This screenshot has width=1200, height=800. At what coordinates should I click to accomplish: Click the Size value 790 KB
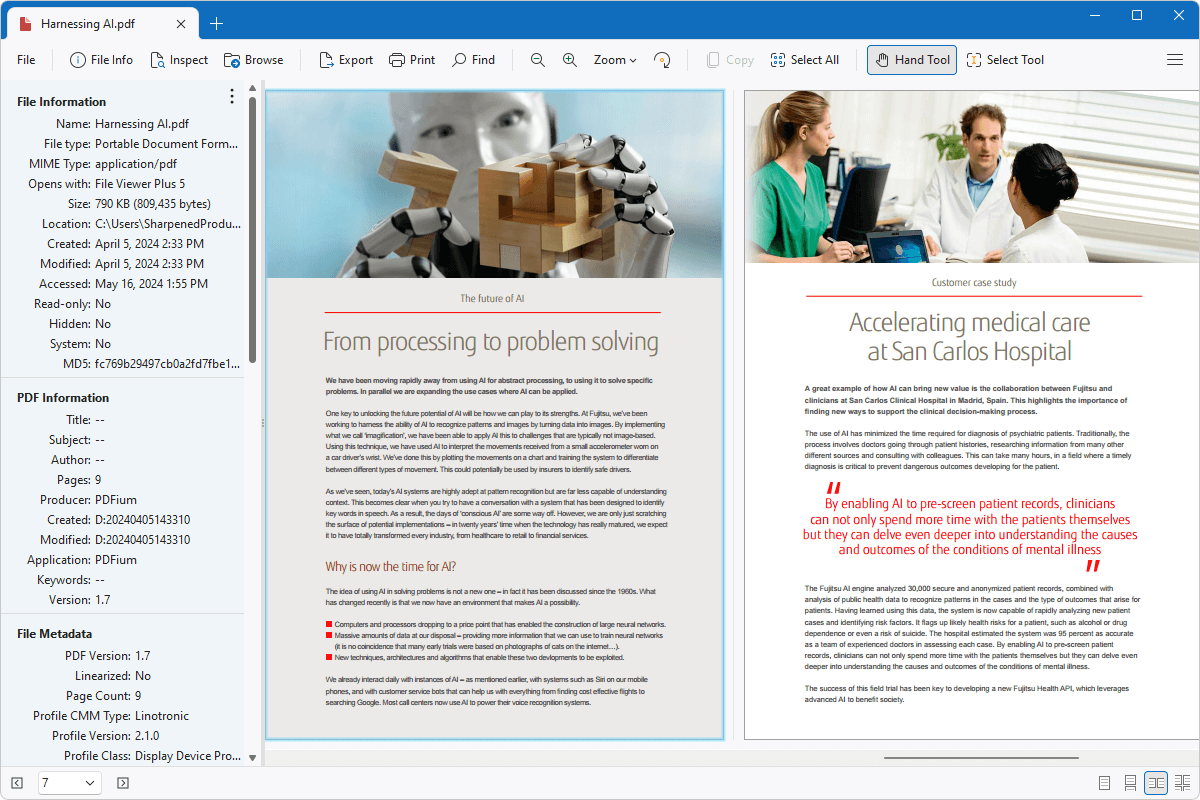152,204
